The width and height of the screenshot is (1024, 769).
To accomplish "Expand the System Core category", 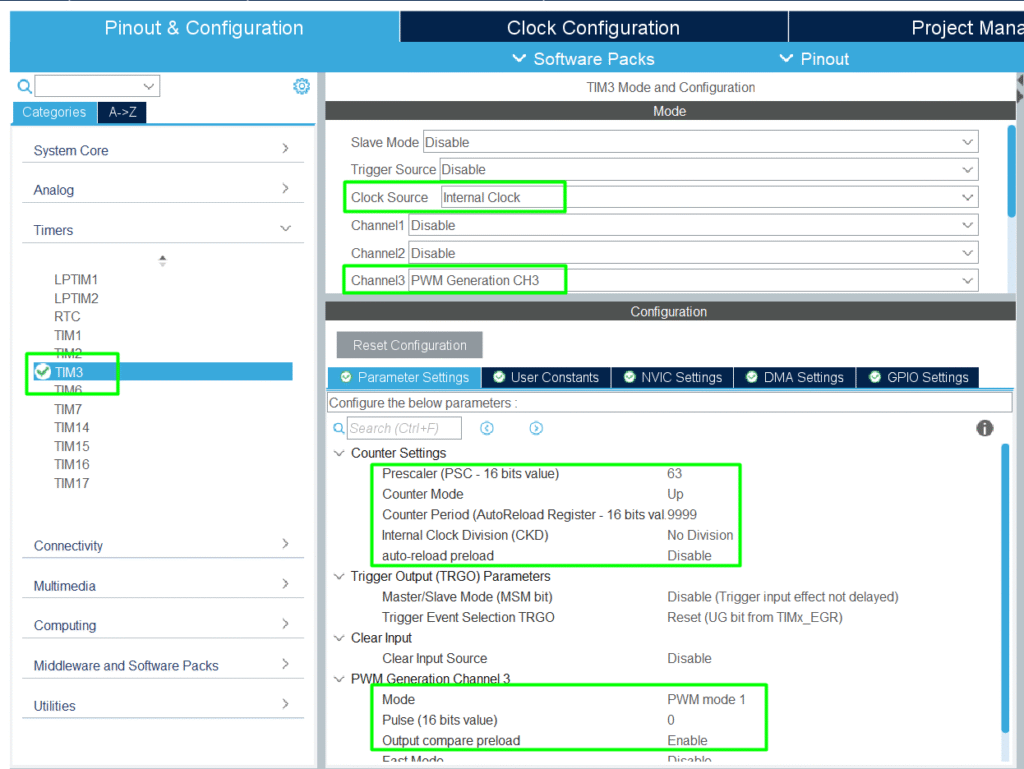I will point(285,149).
